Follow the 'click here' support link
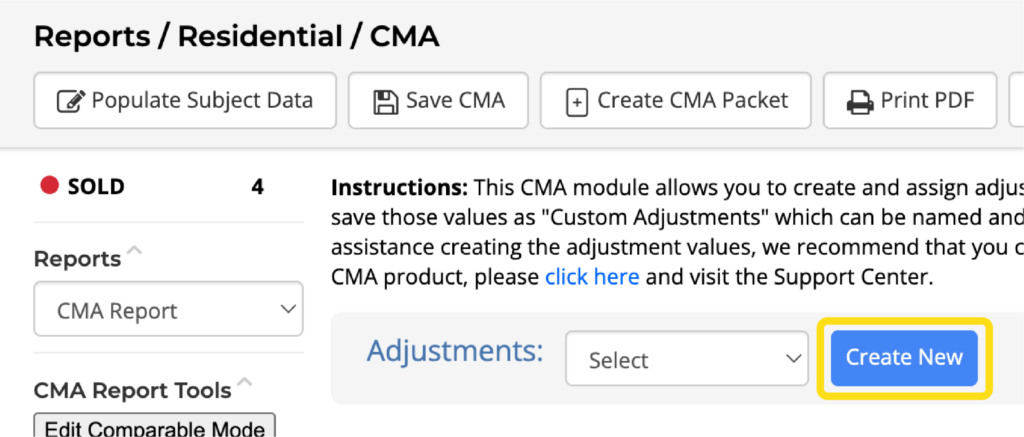This screenshot has width=1024, height=437. 592,277
